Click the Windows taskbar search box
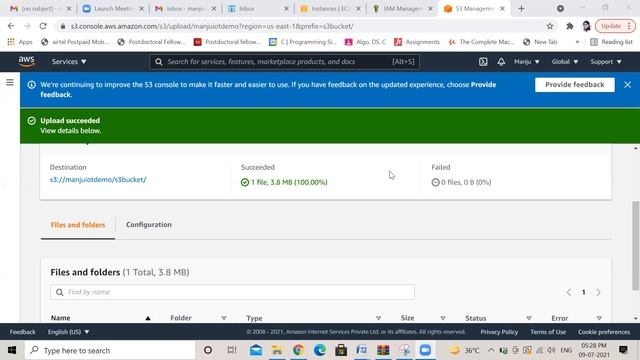This screenshot has width=640, height=360. (110, 350)
